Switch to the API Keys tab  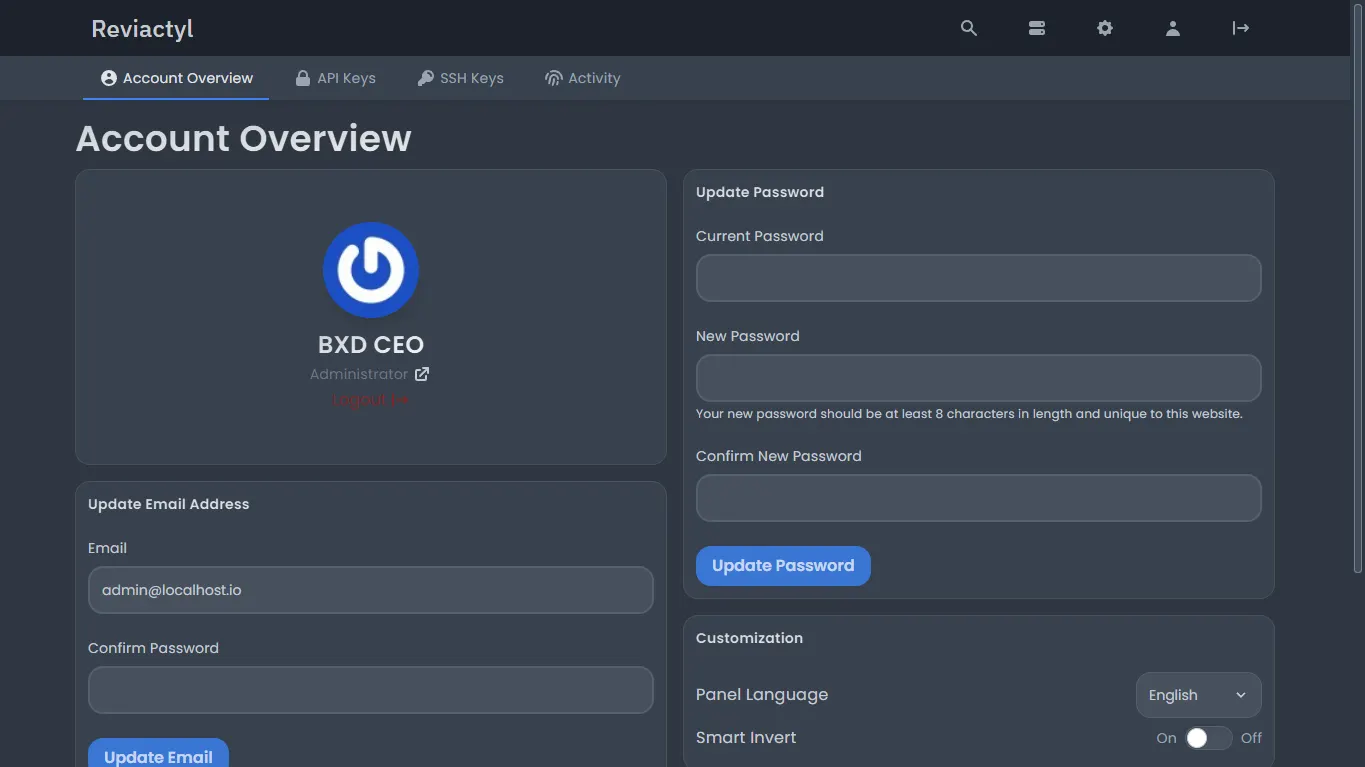pyautogui.click(x=336, y=78)
